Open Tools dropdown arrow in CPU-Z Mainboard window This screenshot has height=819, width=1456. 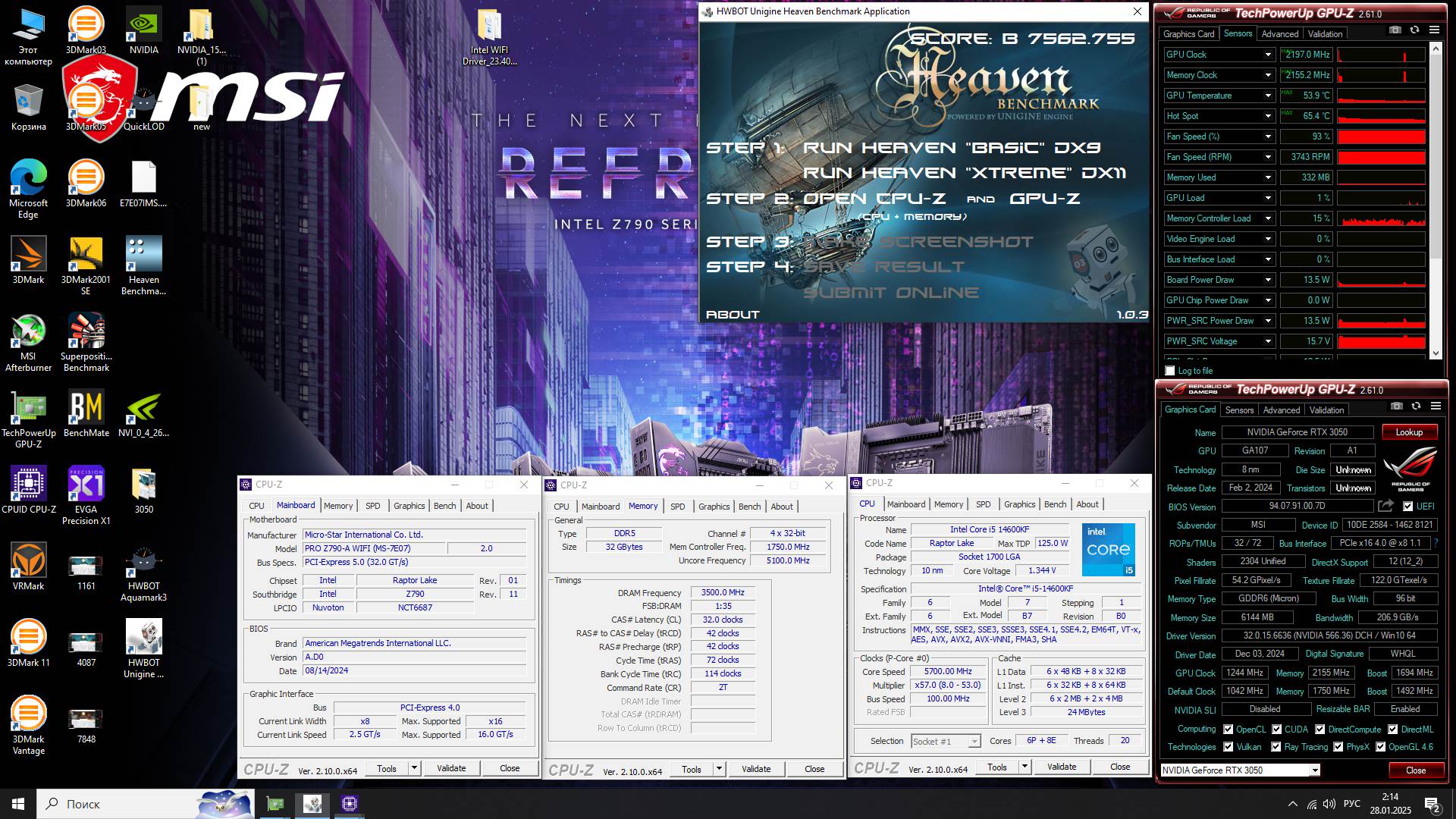(414, 768)
